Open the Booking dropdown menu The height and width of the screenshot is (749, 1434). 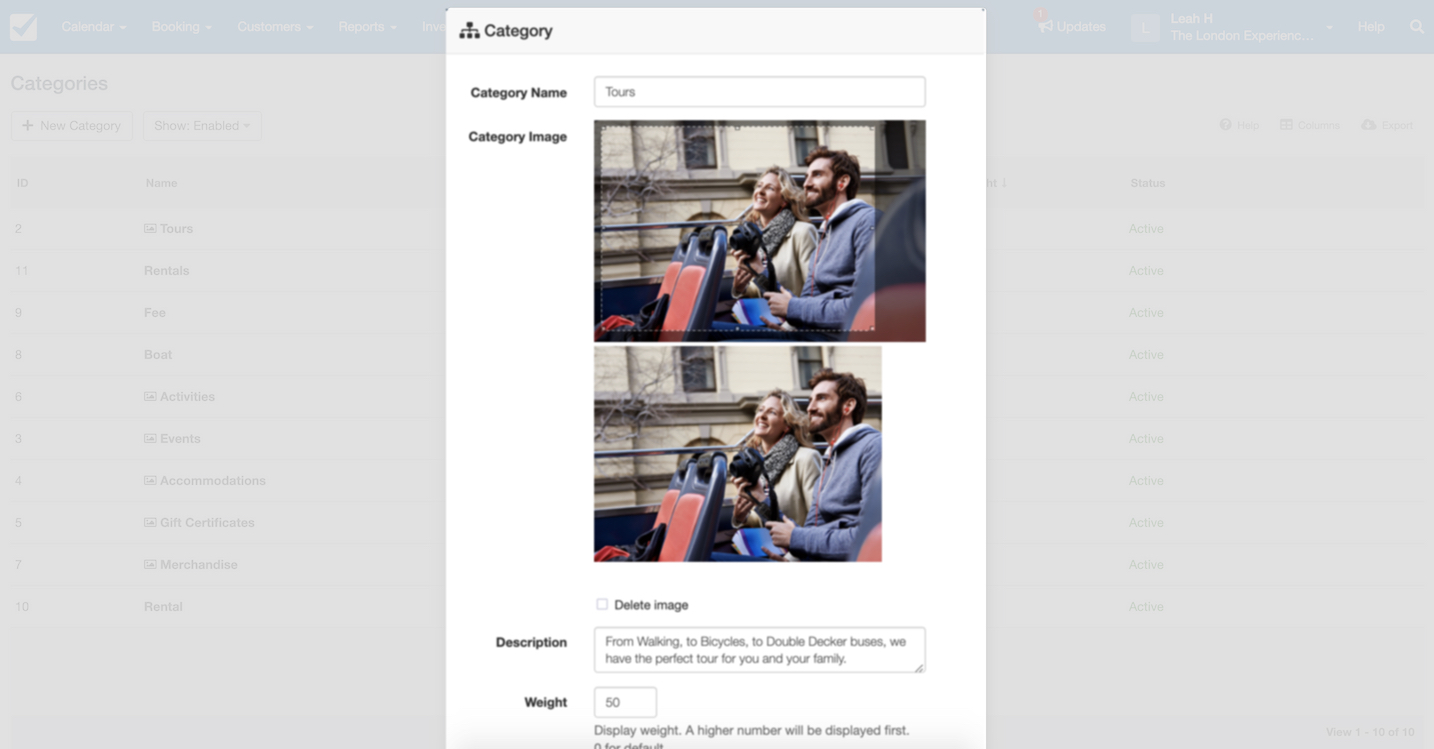point(181,27)
